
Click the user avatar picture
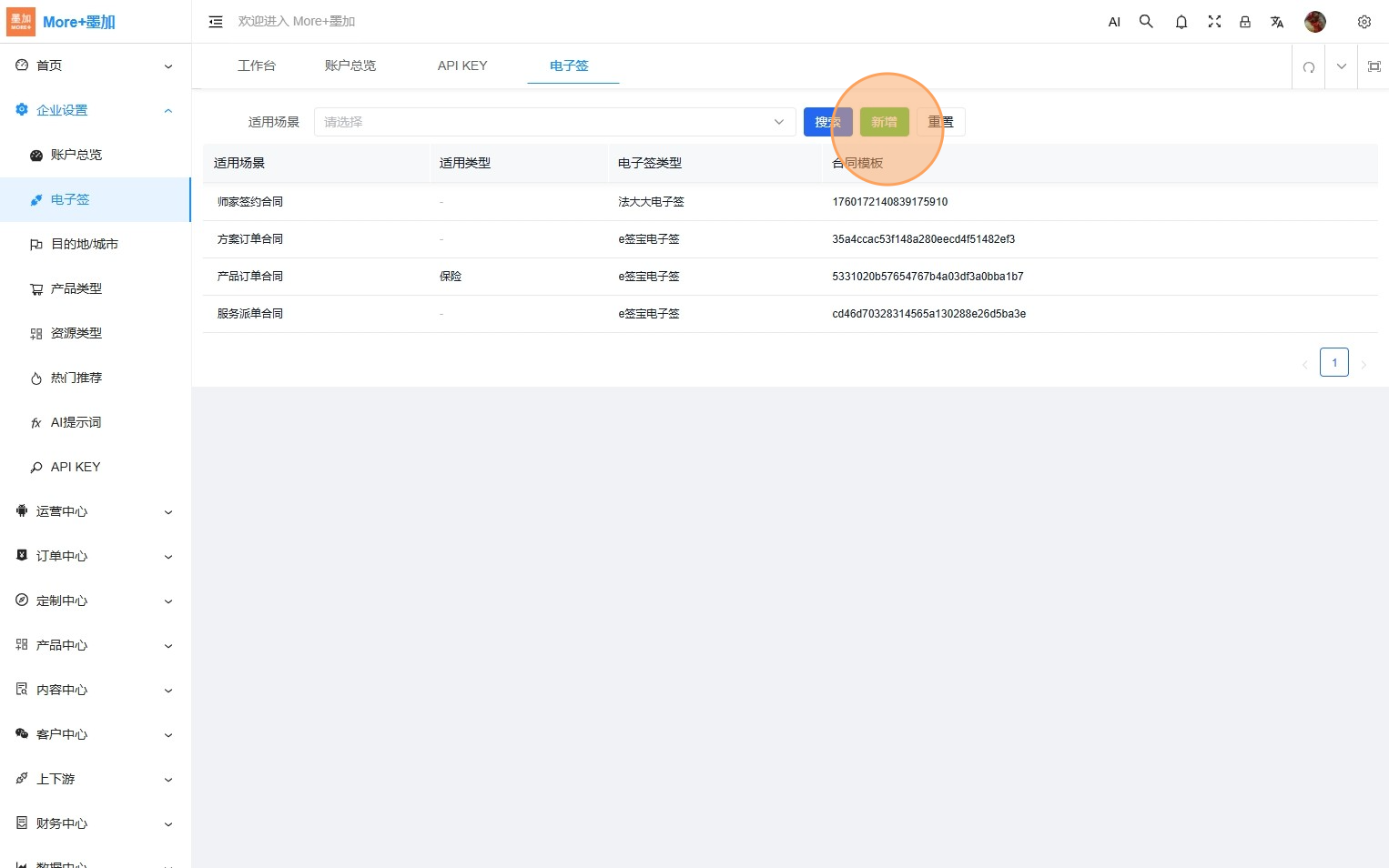[1314, 22]
